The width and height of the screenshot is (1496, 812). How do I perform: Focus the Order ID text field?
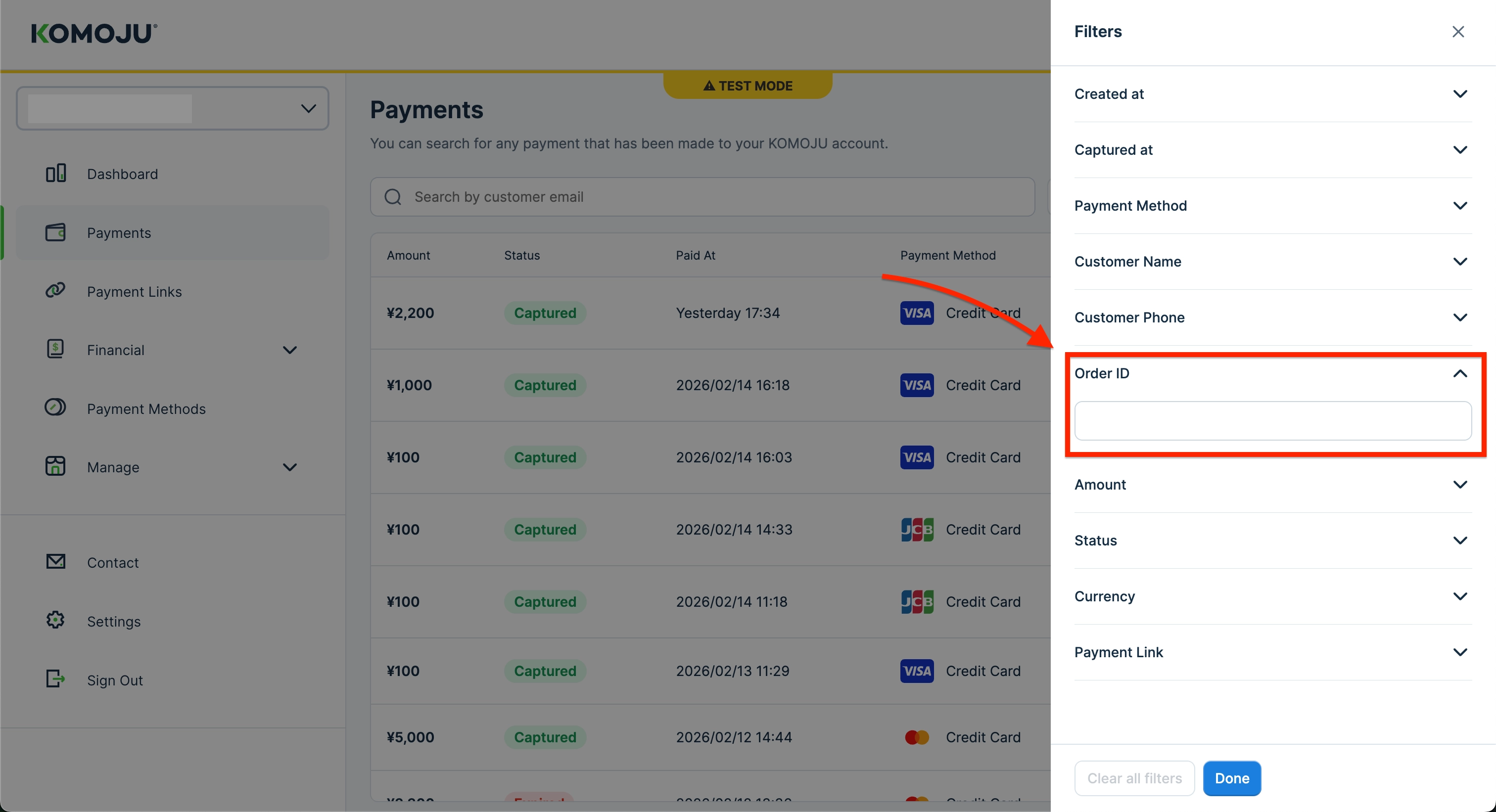pyautogui.click(x=1272, y=421)
